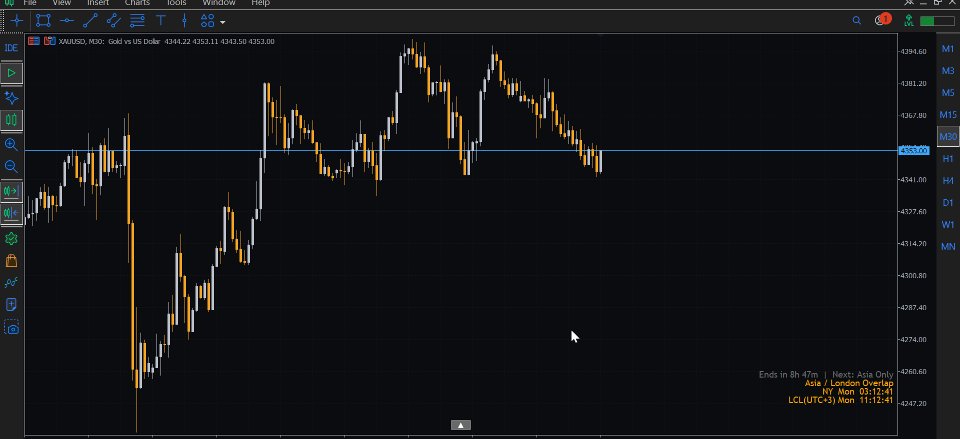Toggle Algo Trading play button
The width and height of the screenshot is (960, 439).
(11, 73)
